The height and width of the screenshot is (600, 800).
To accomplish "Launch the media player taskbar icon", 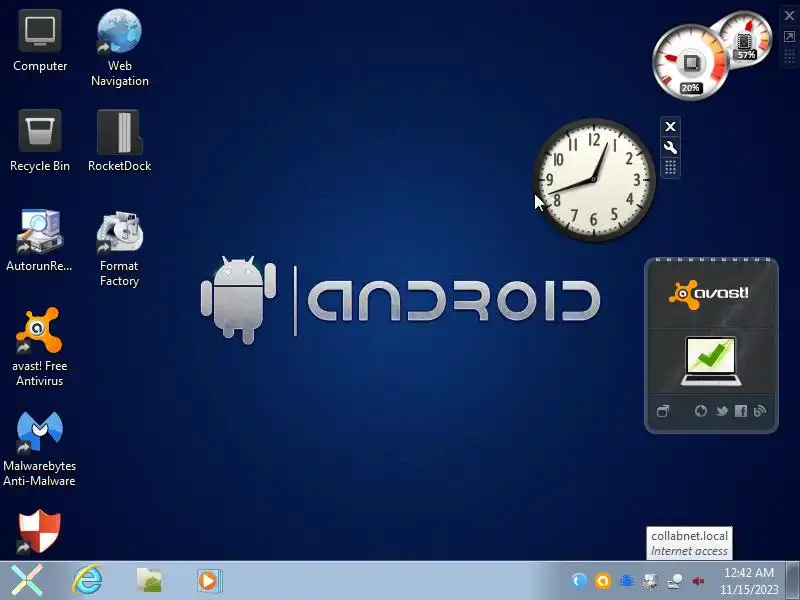I will (209, 581).
